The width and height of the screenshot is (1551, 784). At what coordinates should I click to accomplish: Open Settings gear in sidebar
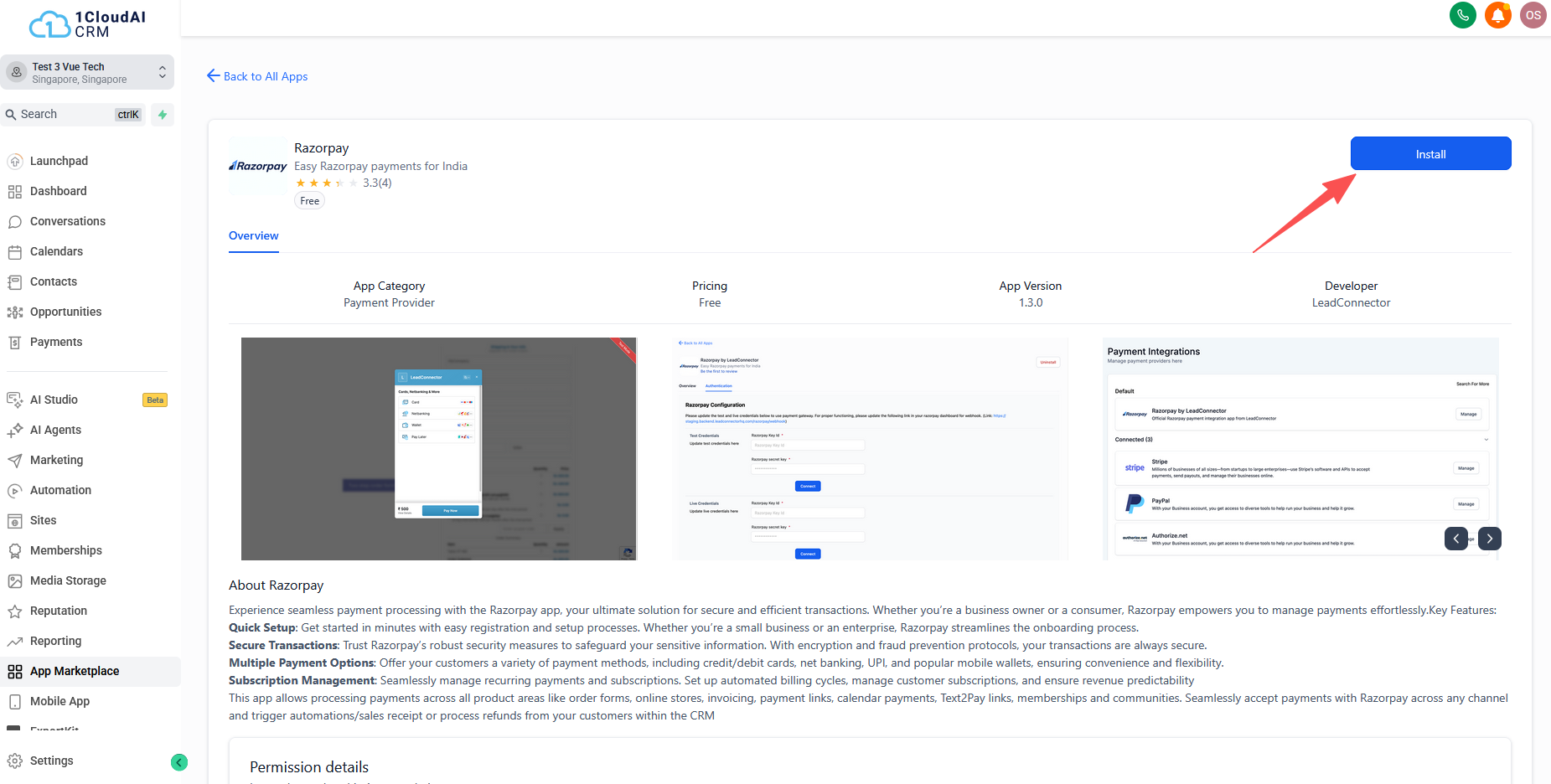(x=15, y=761)
